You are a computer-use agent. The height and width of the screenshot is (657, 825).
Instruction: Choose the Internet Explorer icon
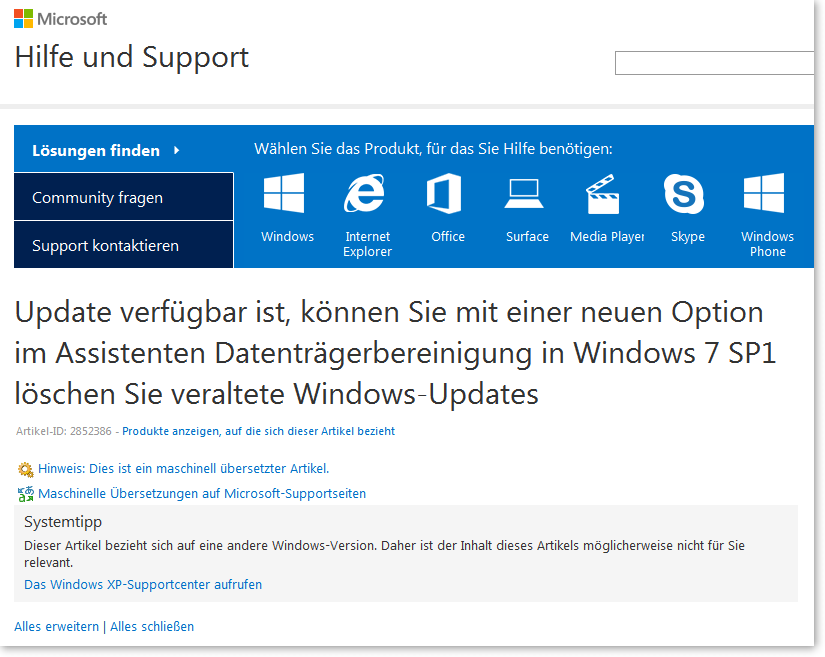tap(365, 194)
